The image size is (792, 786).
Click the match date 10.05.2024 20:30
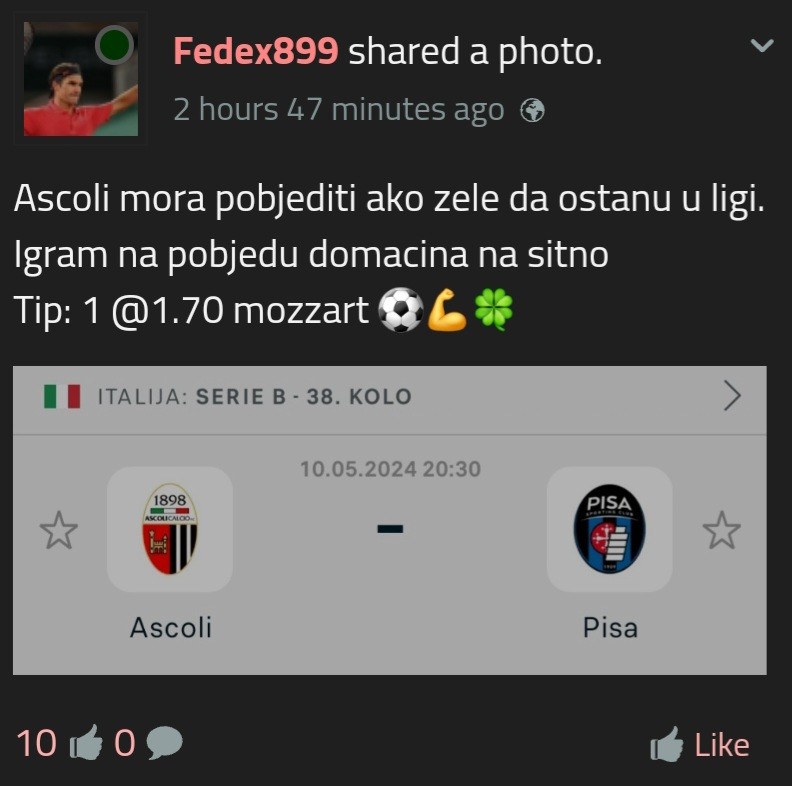pos(390,469)
